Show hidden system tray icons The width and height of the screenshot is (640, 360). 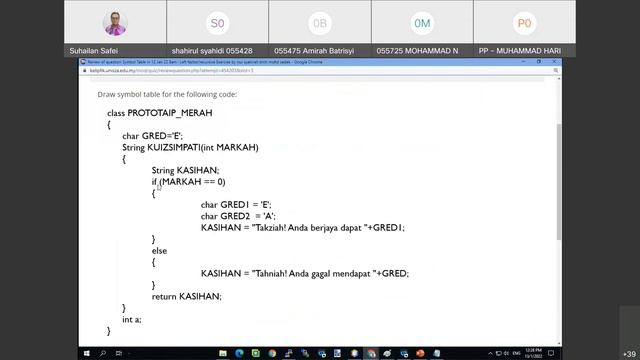pos(490,353)
